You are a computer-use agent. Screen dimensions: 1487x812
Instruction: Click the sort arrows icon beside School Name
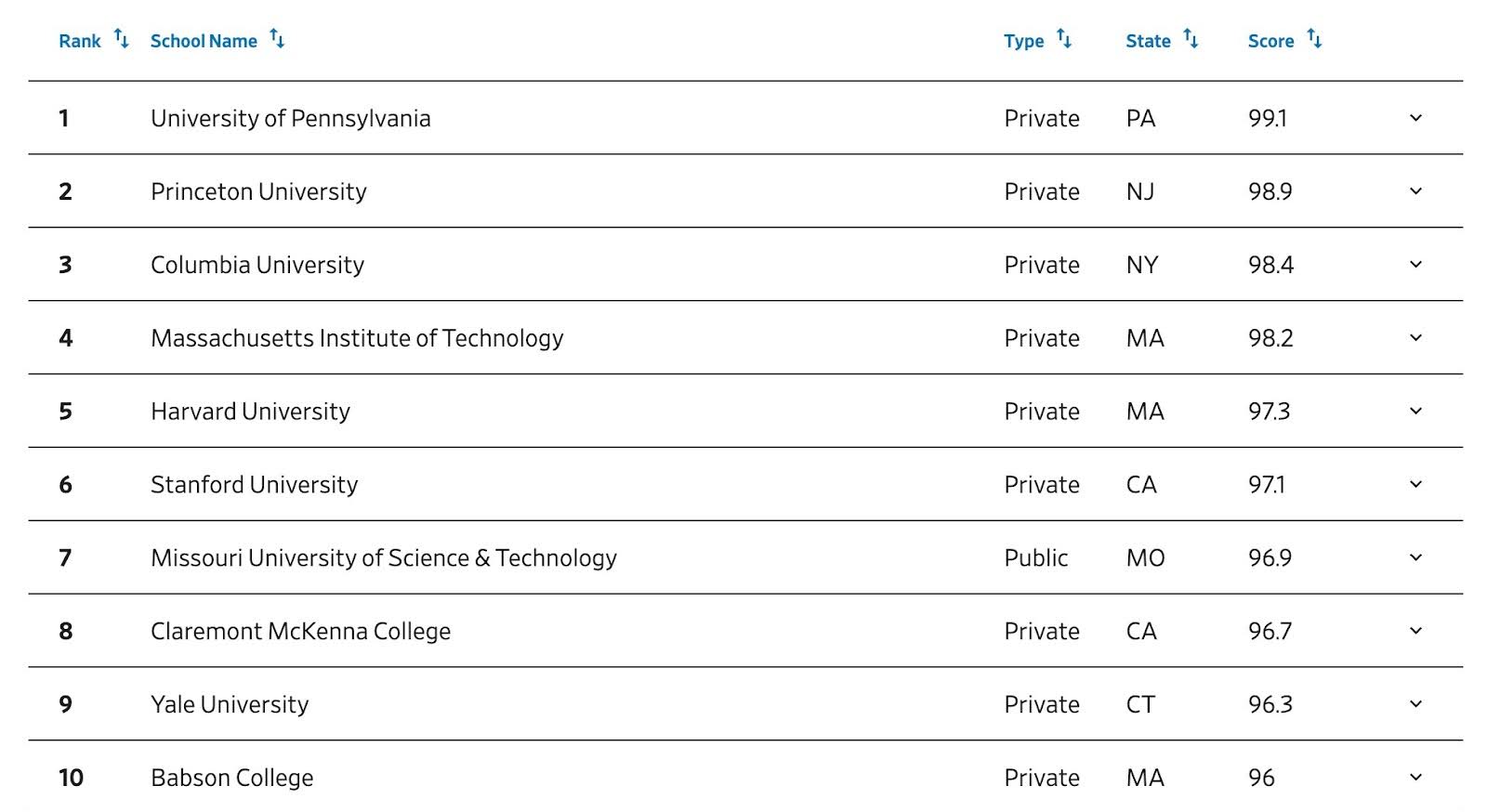[x=277, y=39]
